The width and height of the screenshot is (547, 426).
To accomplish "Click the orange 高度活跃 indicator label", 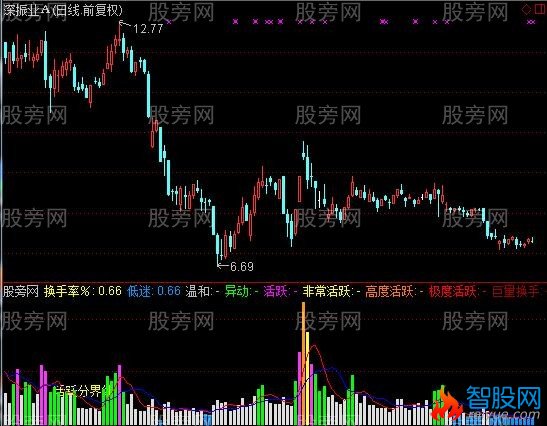I will 394,291.
